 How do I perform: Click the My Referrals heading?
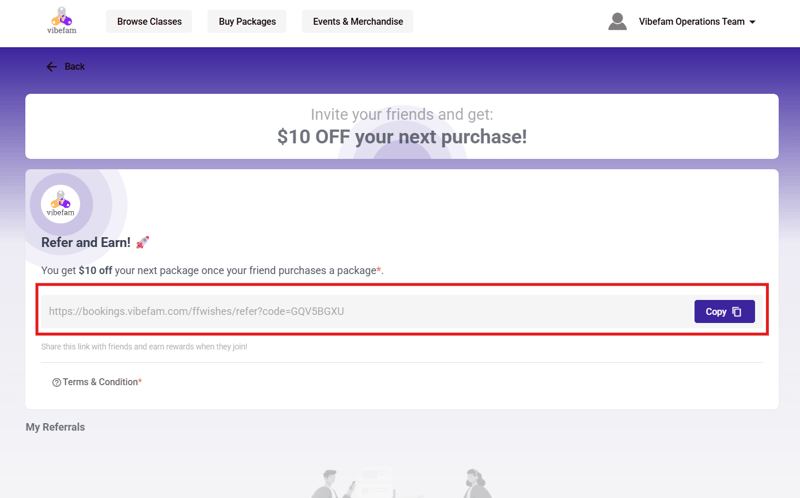(x=55, y=427)
